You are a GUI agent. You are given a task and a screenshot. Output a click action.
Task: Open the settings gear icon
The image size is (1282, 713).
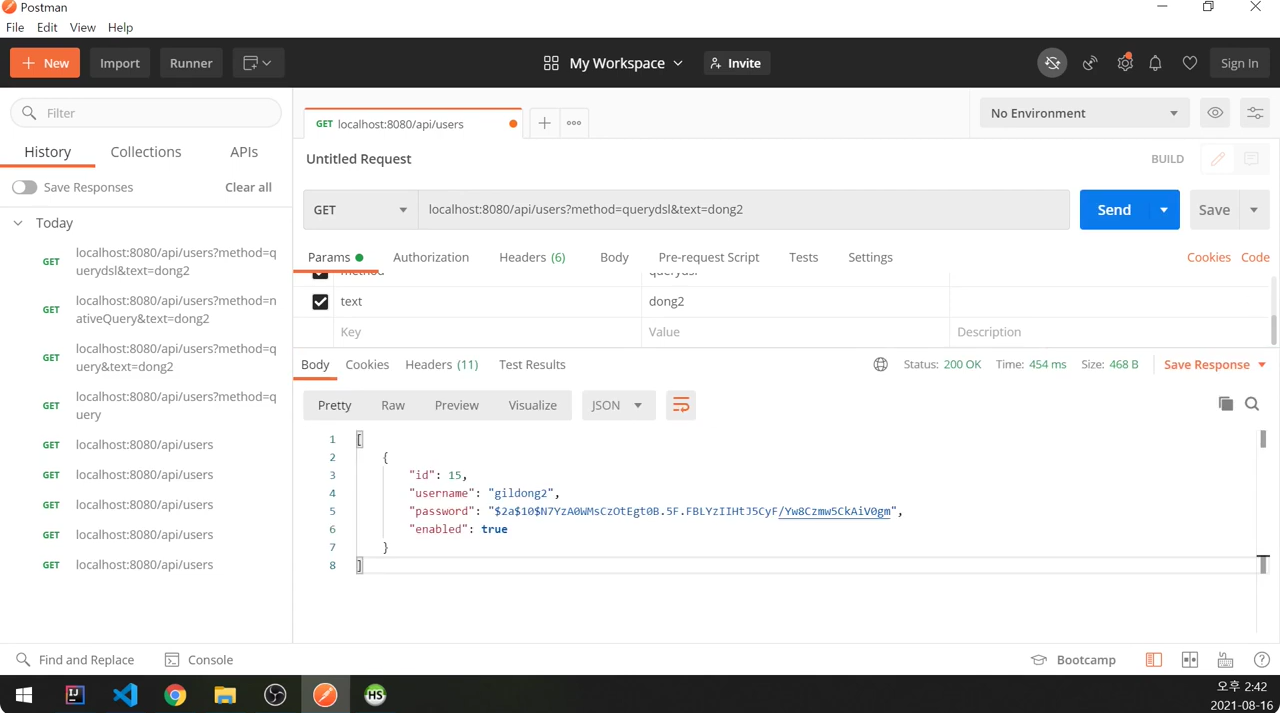pyautogui.click(x=1125, y=63)
